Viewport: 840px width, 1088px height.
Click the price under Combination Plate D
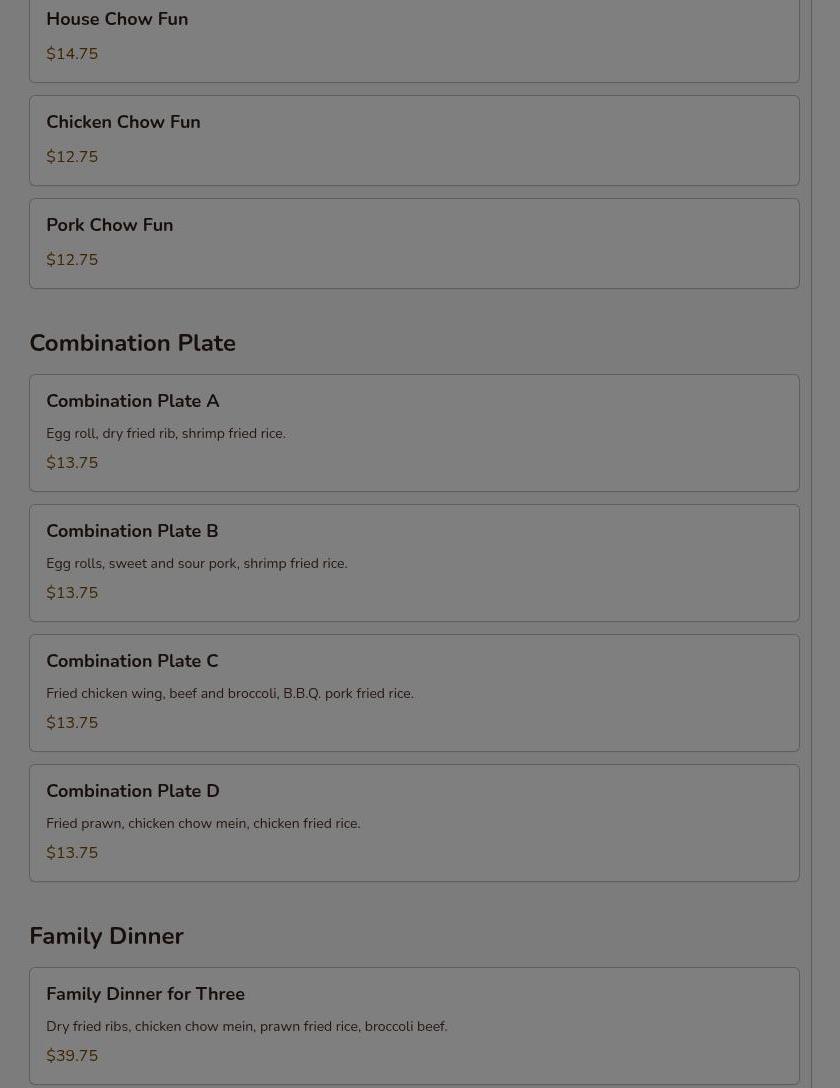(72, 853)
